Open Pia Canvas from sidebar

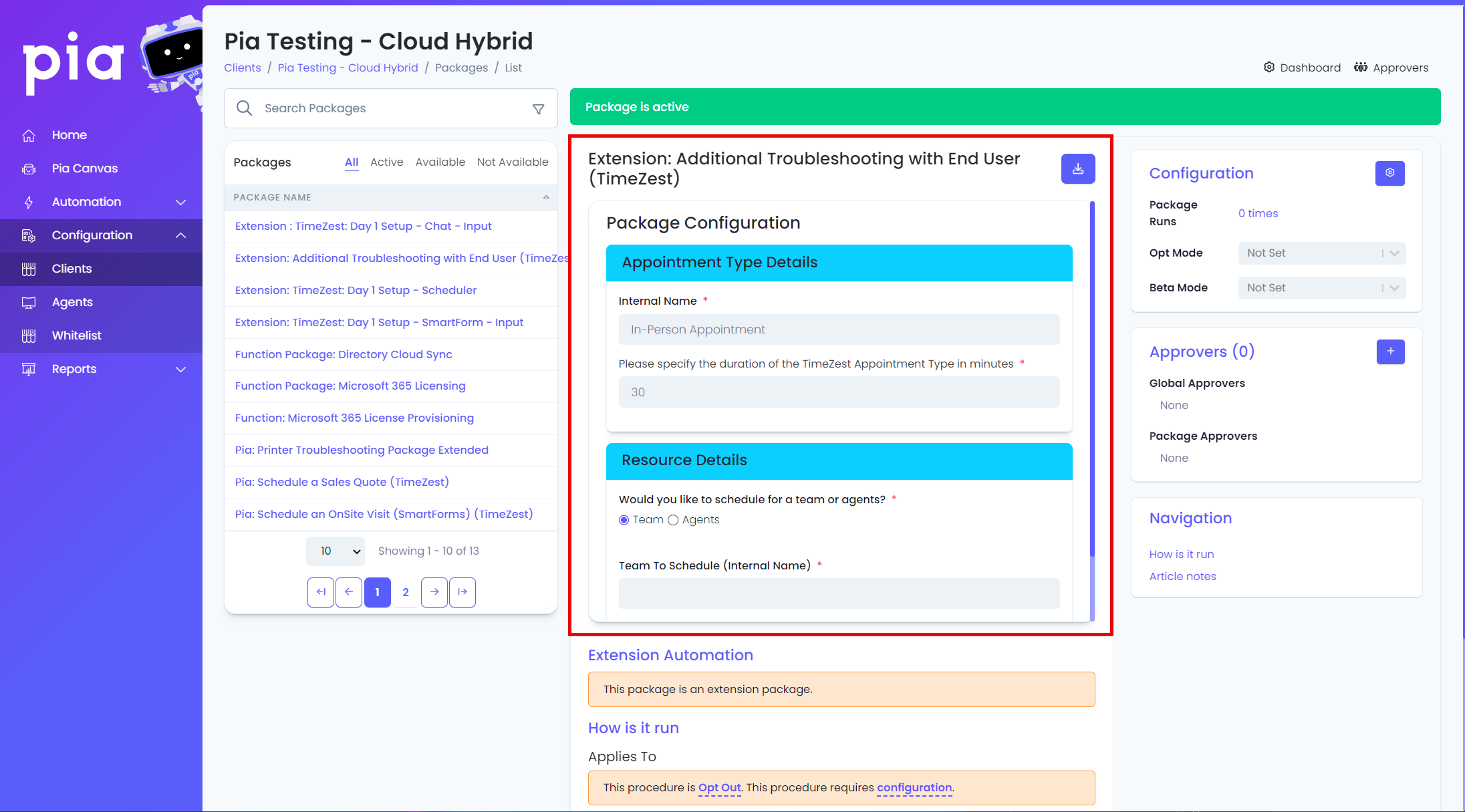85,168
